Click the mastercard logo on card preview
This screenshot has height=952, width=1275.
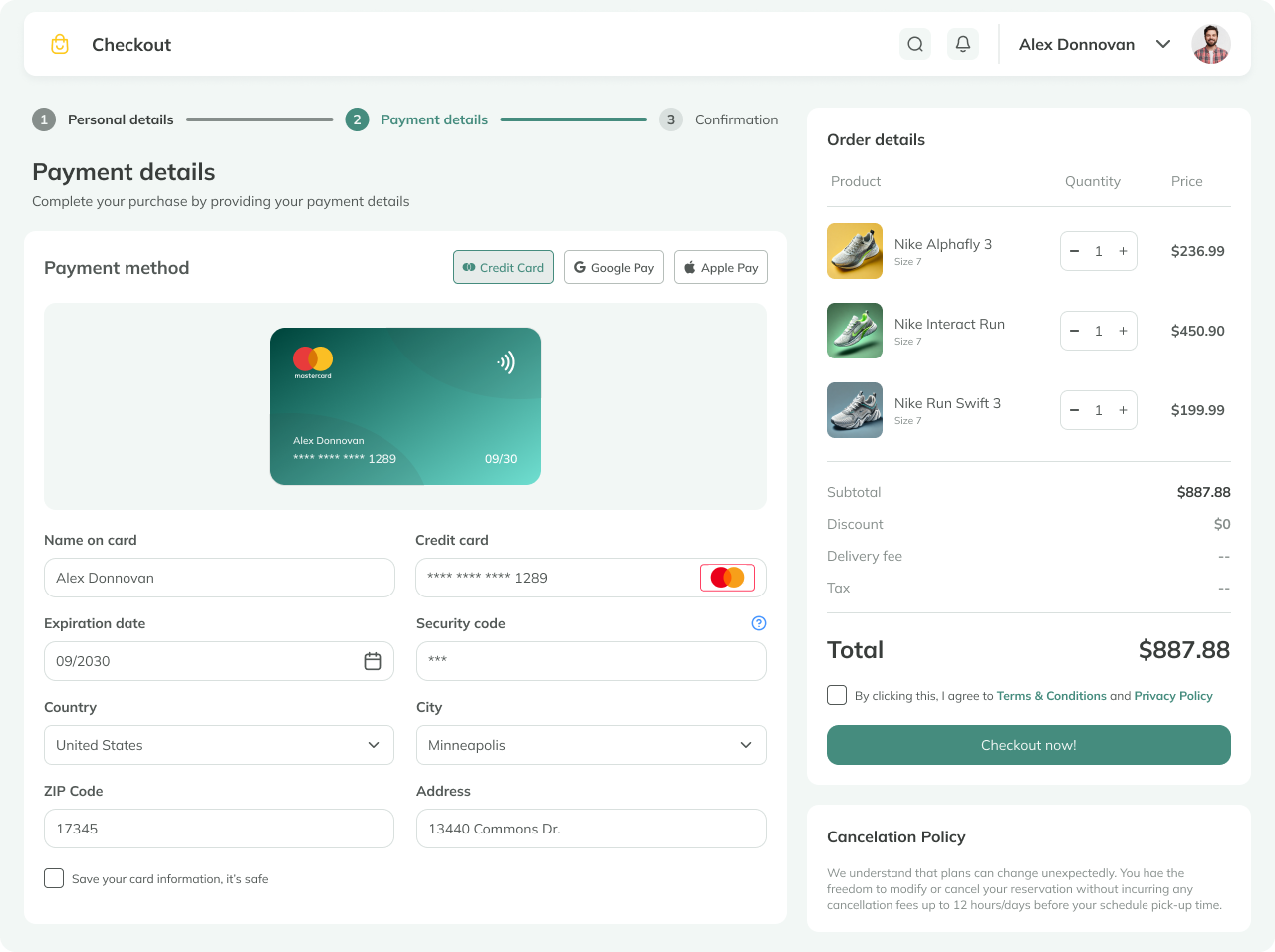[x=313, y=362]
